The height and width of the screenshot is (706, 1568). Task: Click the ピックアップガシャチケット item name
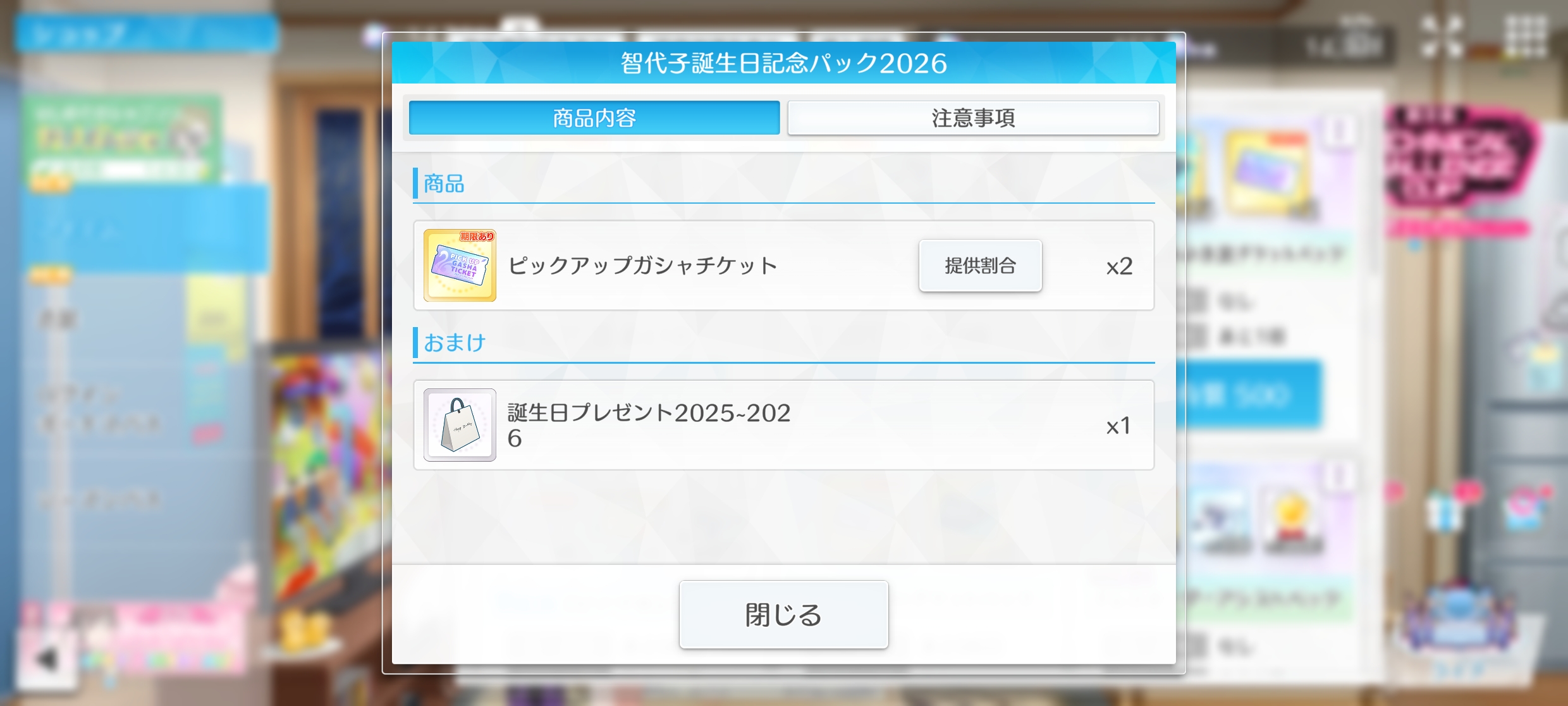643,266
